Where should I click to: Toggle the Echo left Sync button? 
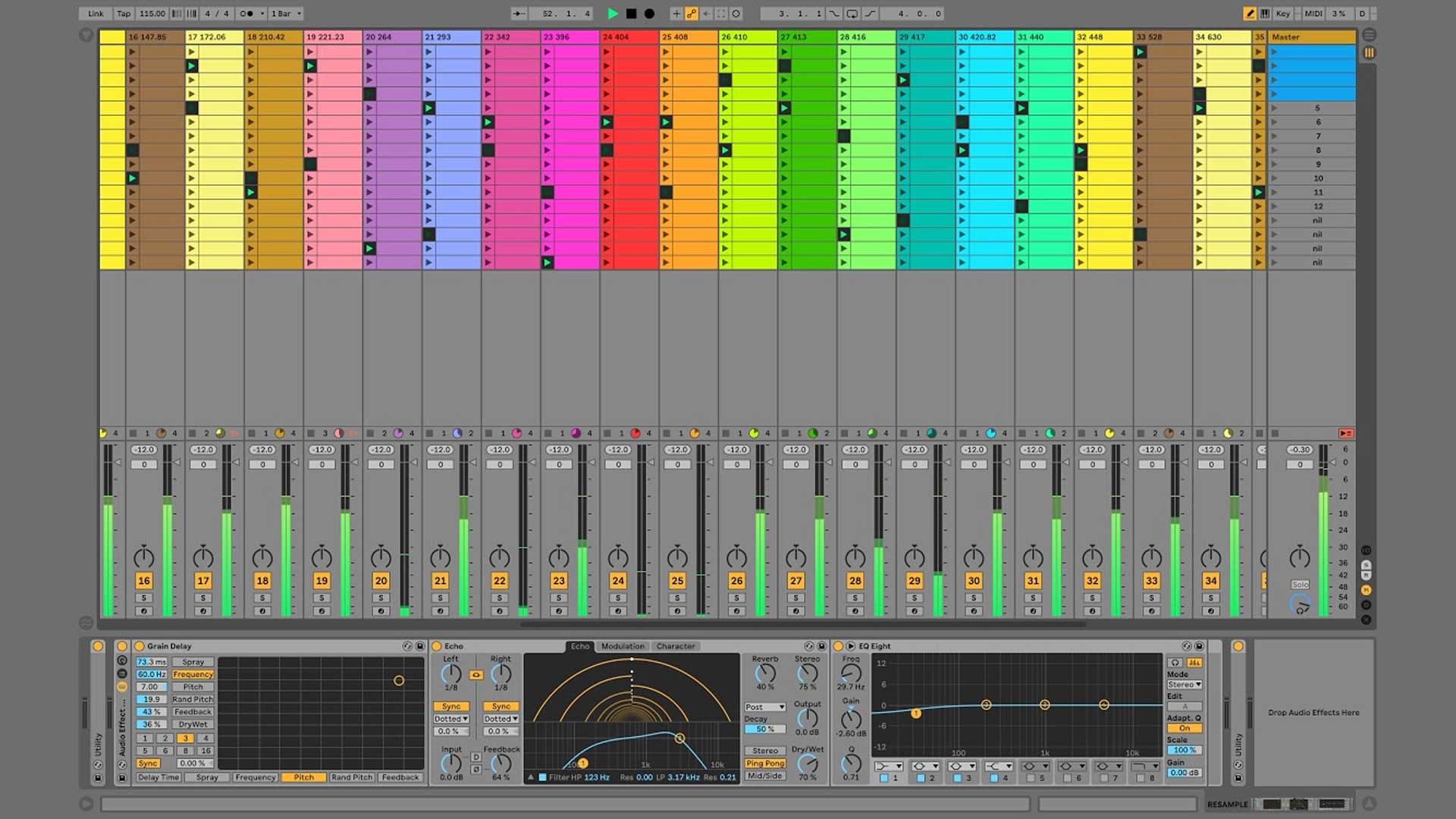coord(451,706)
